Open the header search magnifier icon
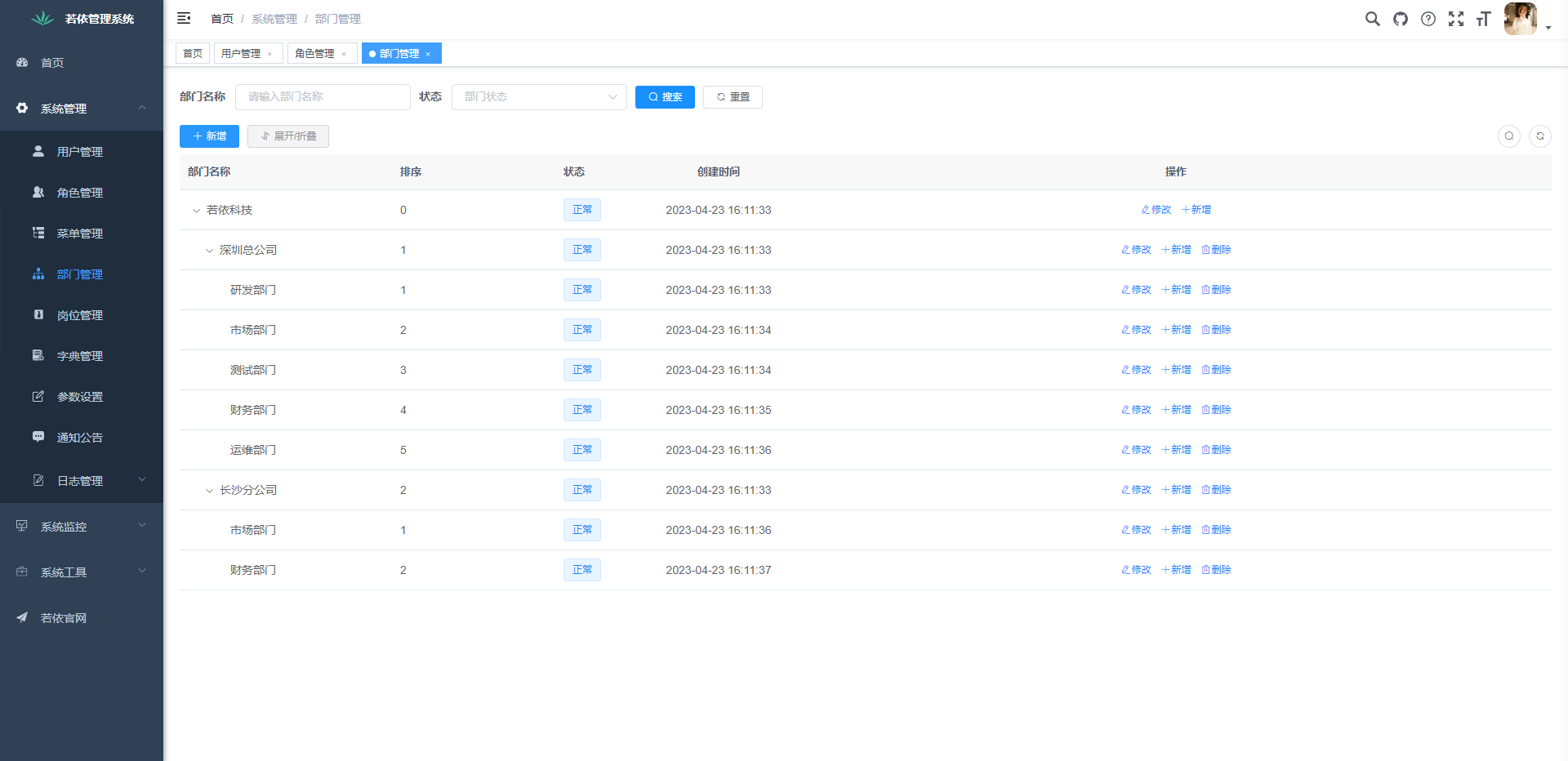1568x761 pixels. tap(1373, 19)
